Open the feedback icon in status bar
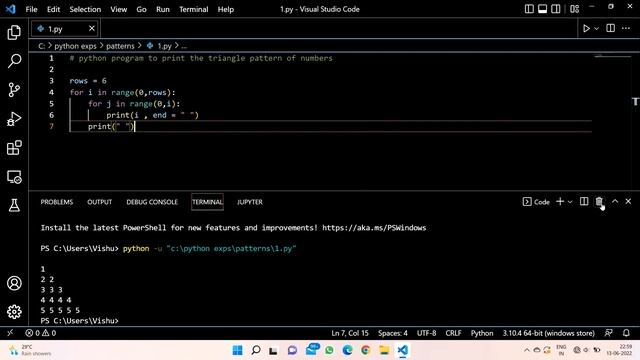 click(x=608, y=333)
